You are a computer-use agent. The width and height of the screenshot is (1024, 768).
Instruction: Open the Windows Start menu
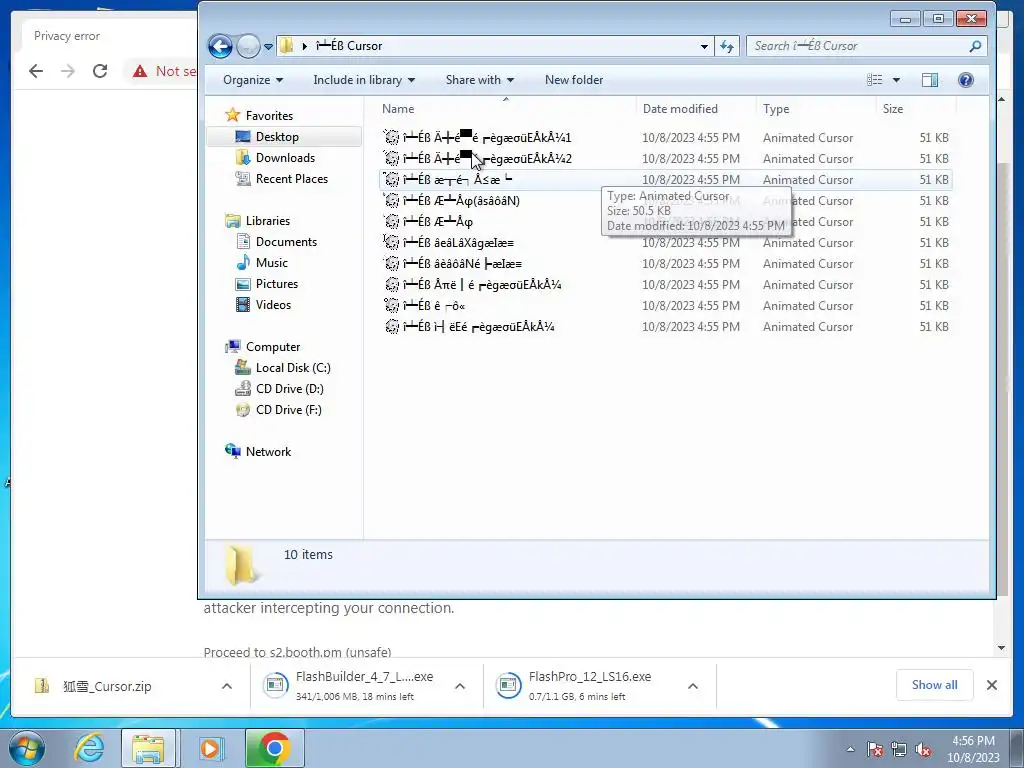27,748
